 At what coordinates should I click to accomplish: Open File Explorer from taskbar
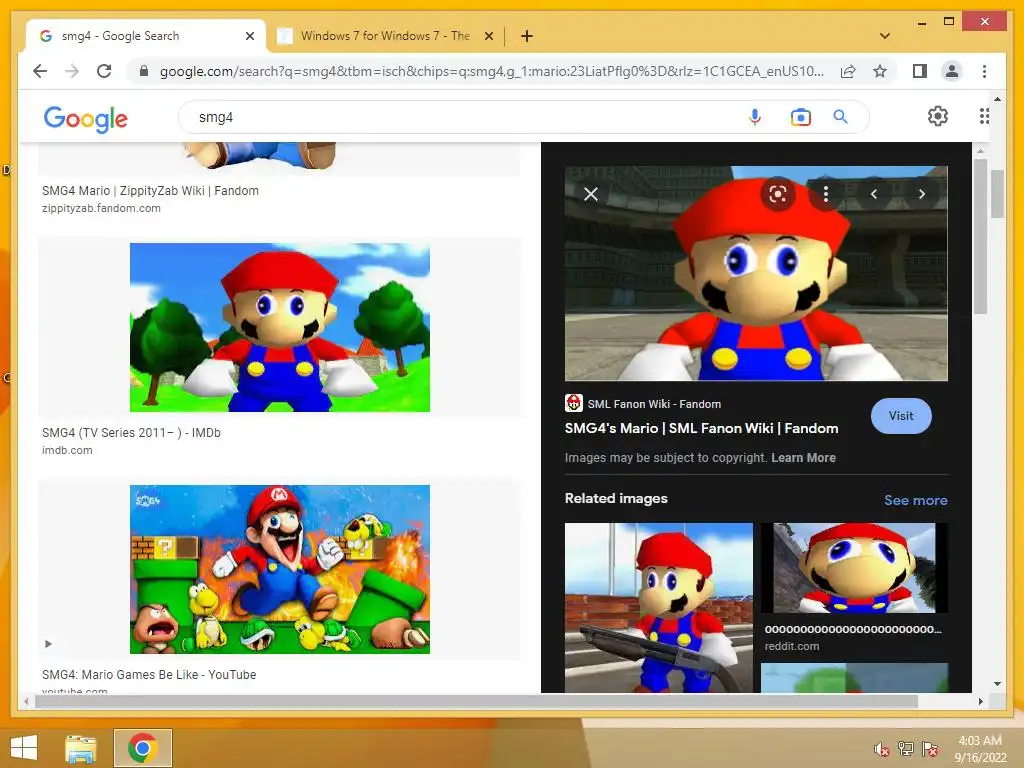(x=80, y=748)
